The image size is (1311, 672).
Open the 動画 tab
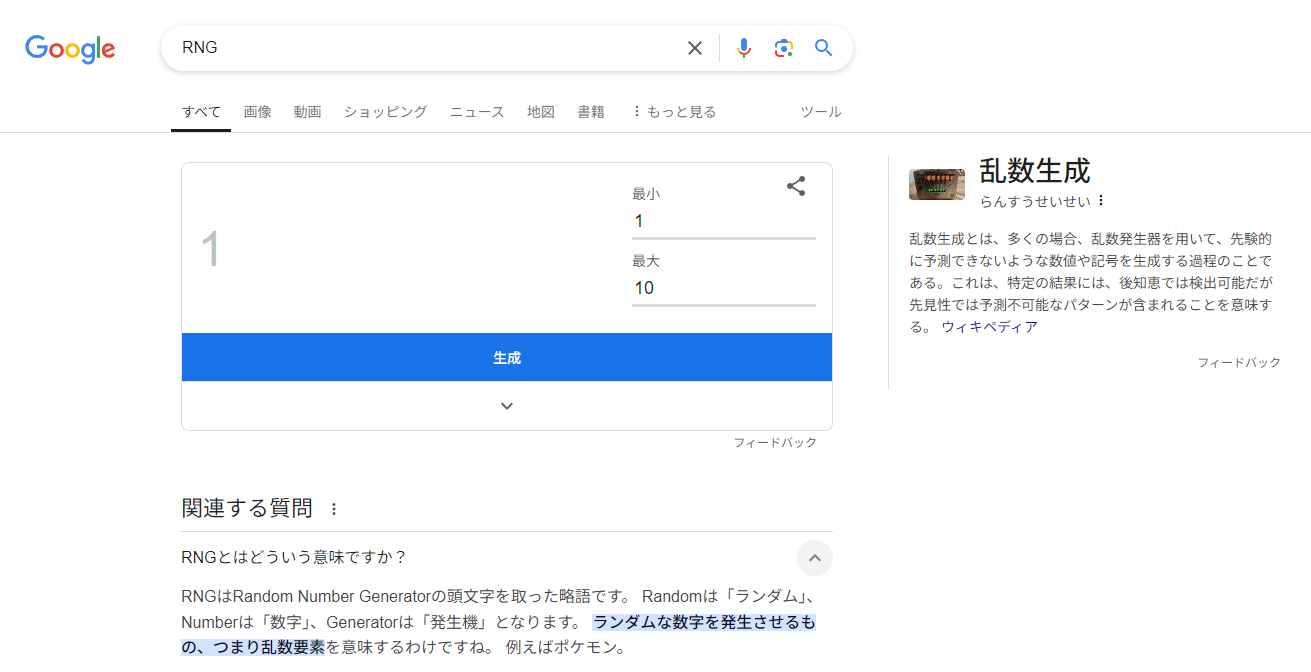click(307, 112)
